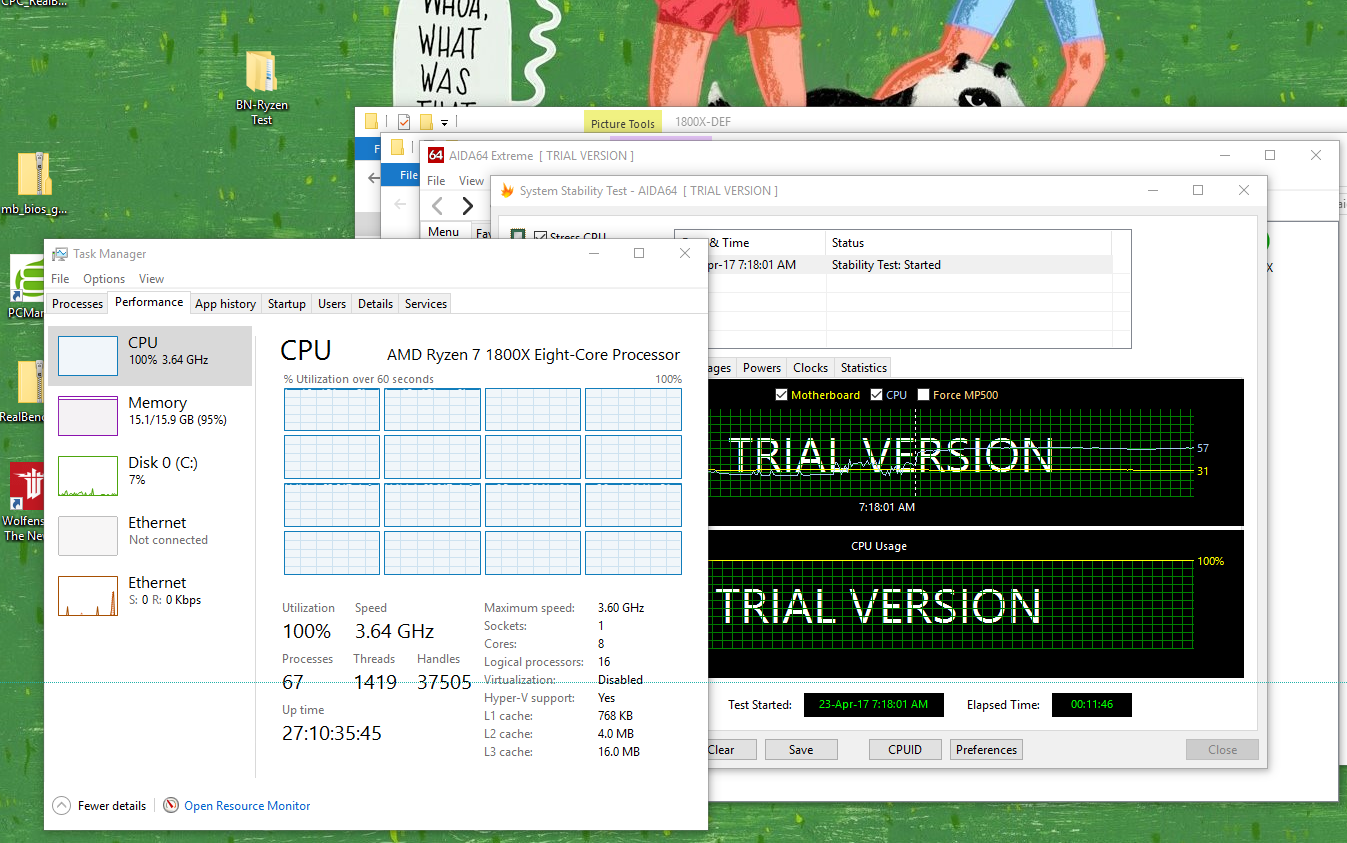The height and width of the screenshot is (843, 1347).
Task: Uncheck the CPU temperature checkbox
Action: click(x=877, y=395)
